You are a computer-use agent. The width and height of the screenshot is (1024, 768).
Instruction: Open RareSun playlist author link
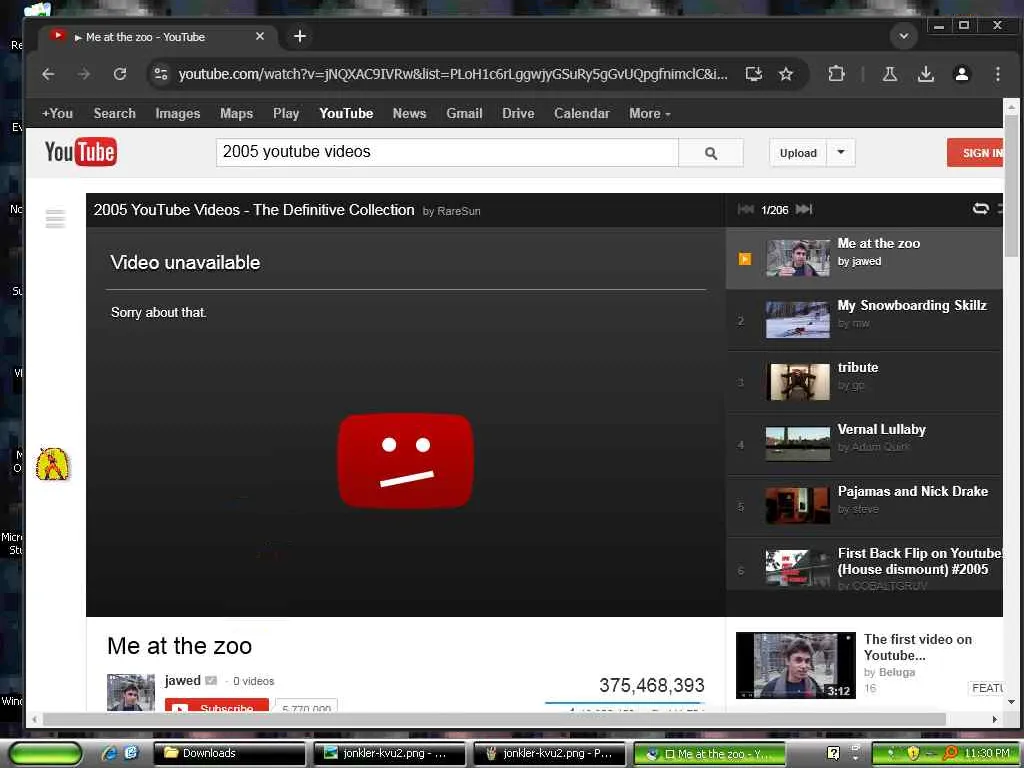[x=458, y=211]
